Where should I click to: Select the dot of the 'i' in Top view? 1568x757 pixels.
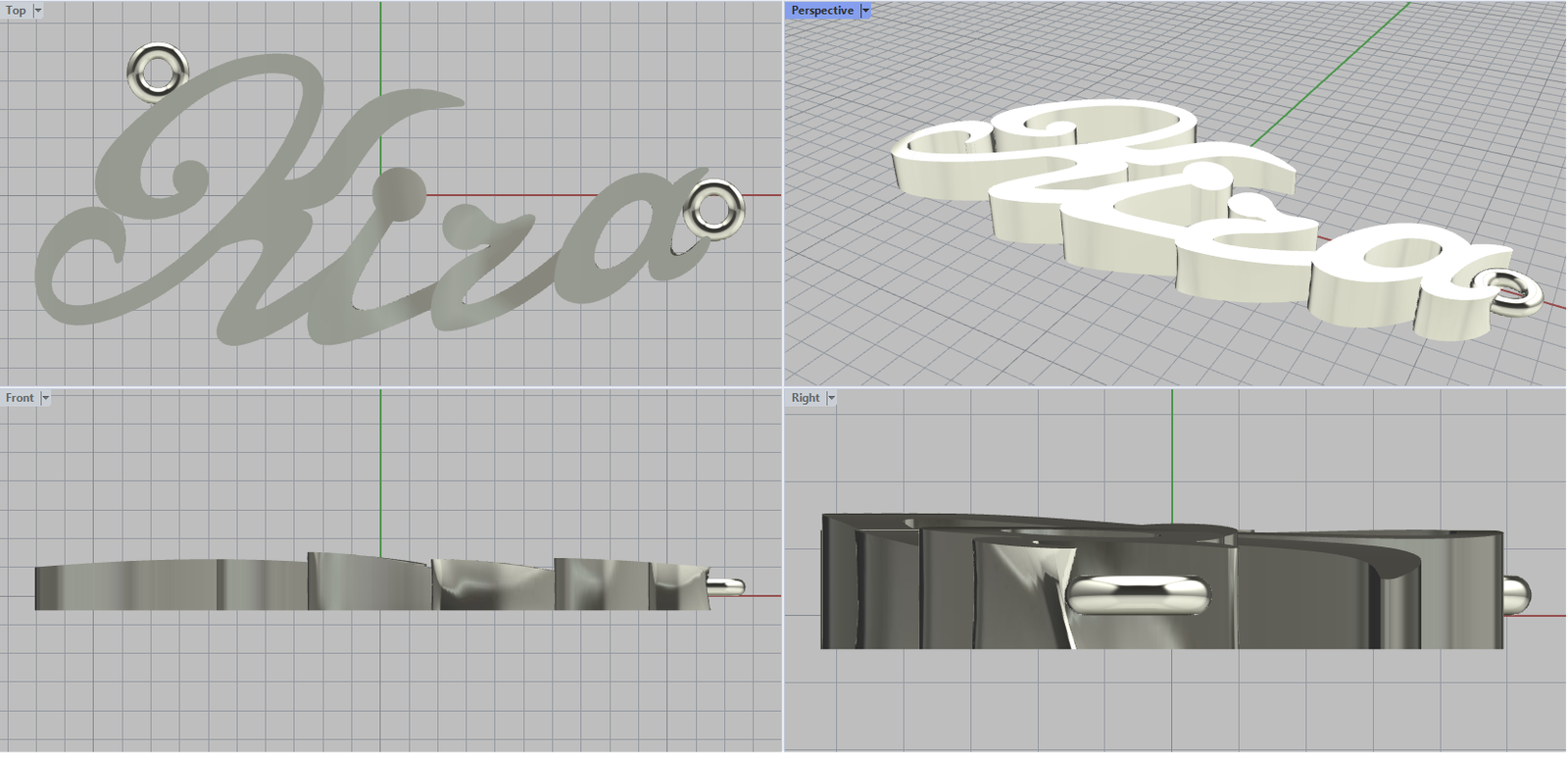pyautogui.click(x=401, y=189)
